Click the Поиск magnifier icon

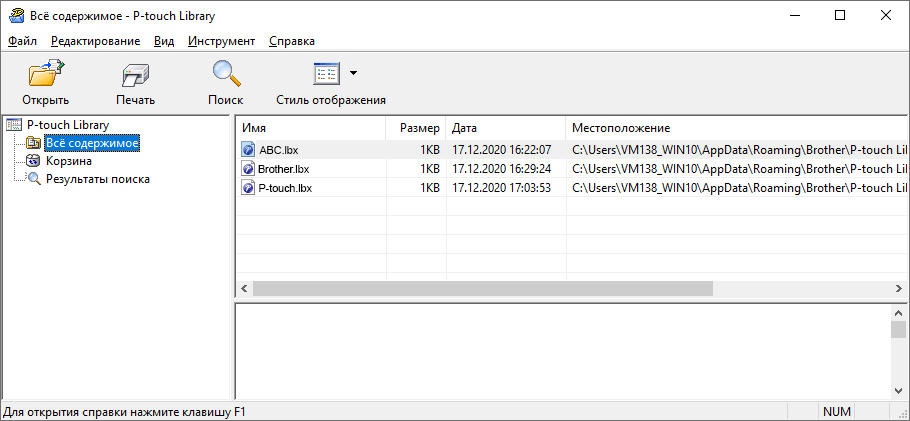click(226, 75)
